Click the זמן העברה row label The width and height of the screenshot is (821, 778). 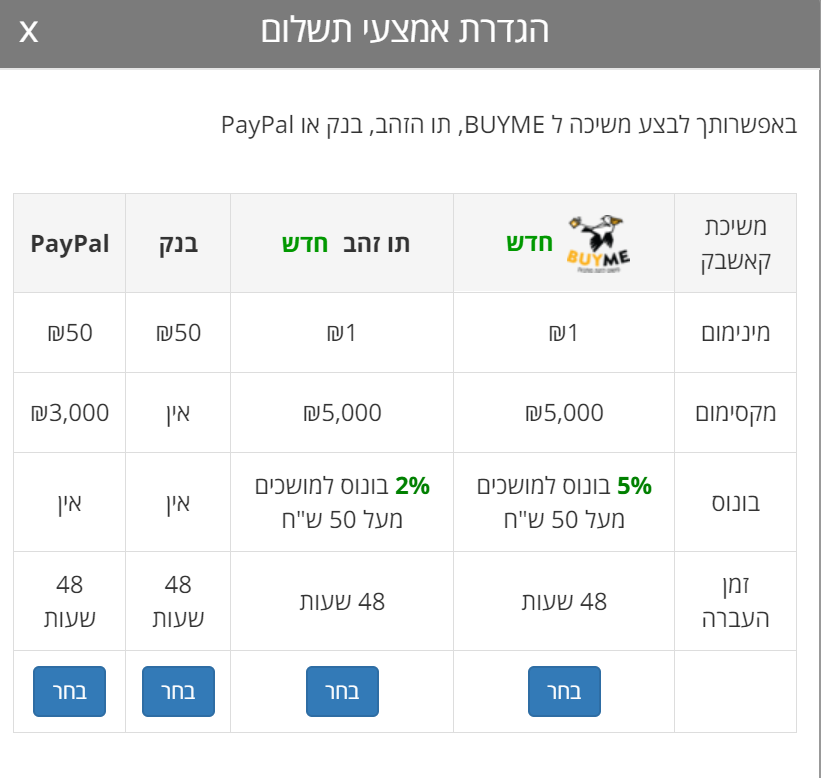click(735, 601)
